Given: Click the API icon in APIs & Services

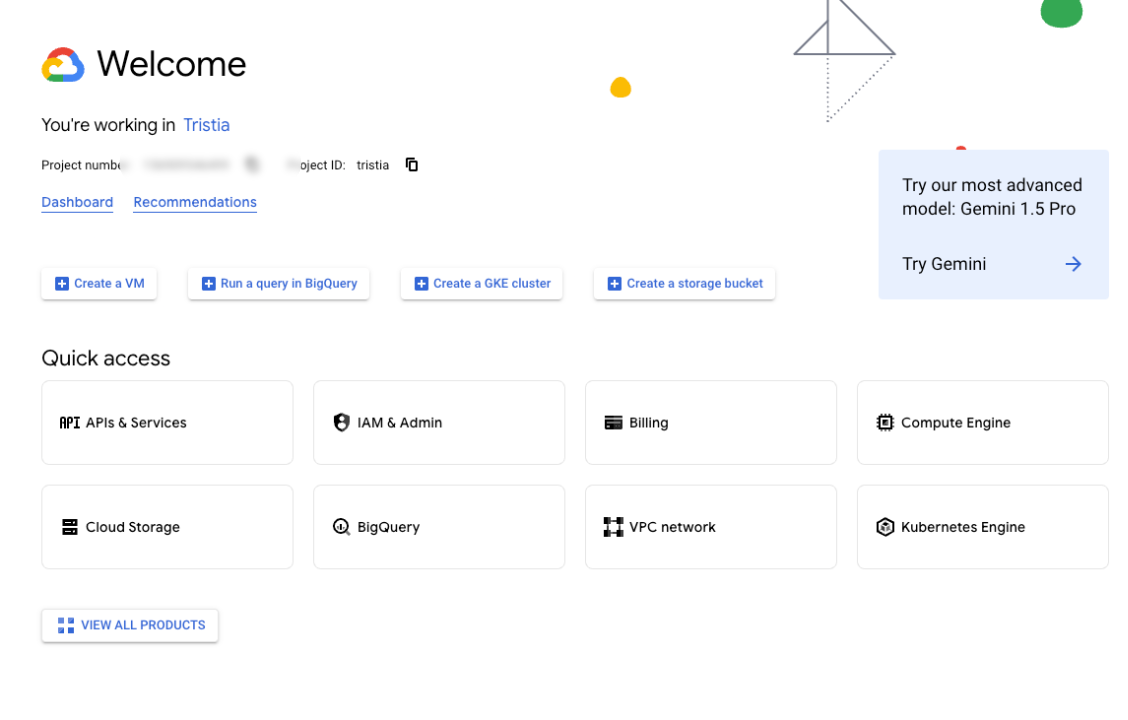Looking at the screenshot, I should [x=70, y=423].
